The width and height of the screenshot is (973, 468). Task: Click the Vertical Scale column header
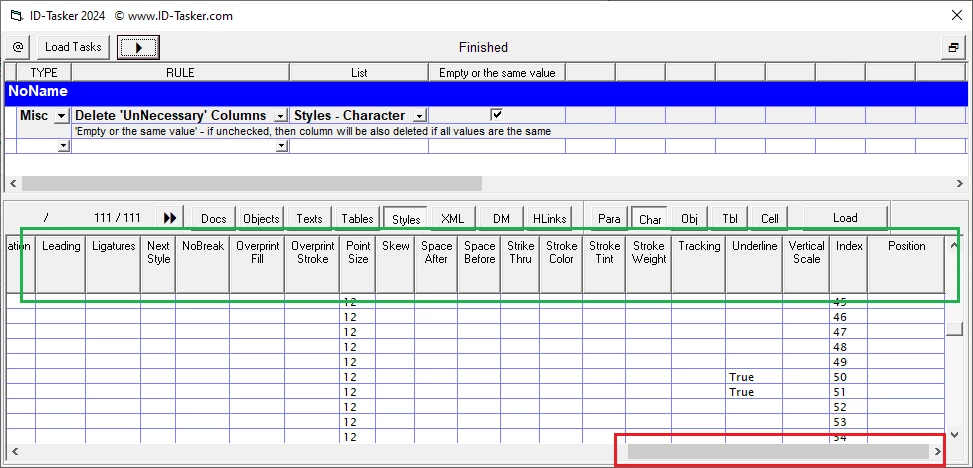coord(807,264)
